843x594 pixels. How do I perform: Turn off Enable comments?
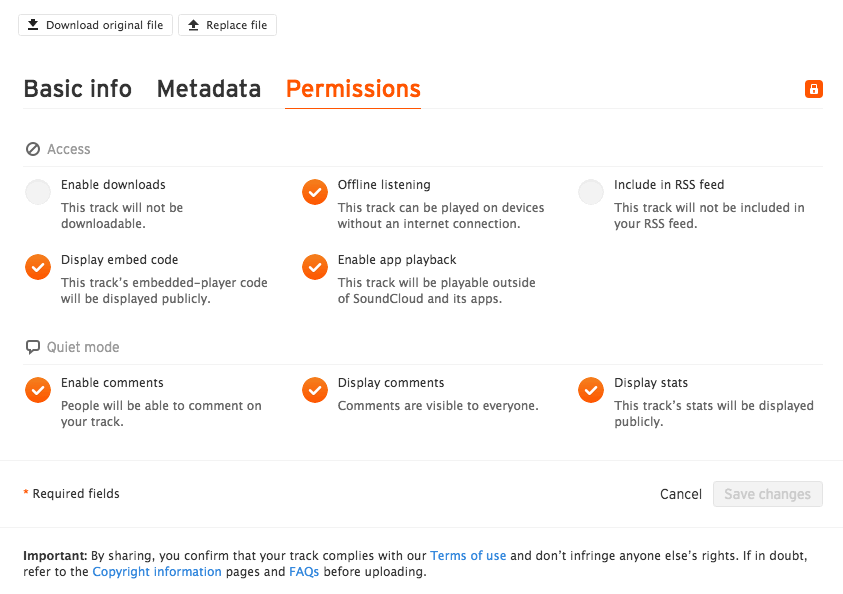tap(38, 390)
